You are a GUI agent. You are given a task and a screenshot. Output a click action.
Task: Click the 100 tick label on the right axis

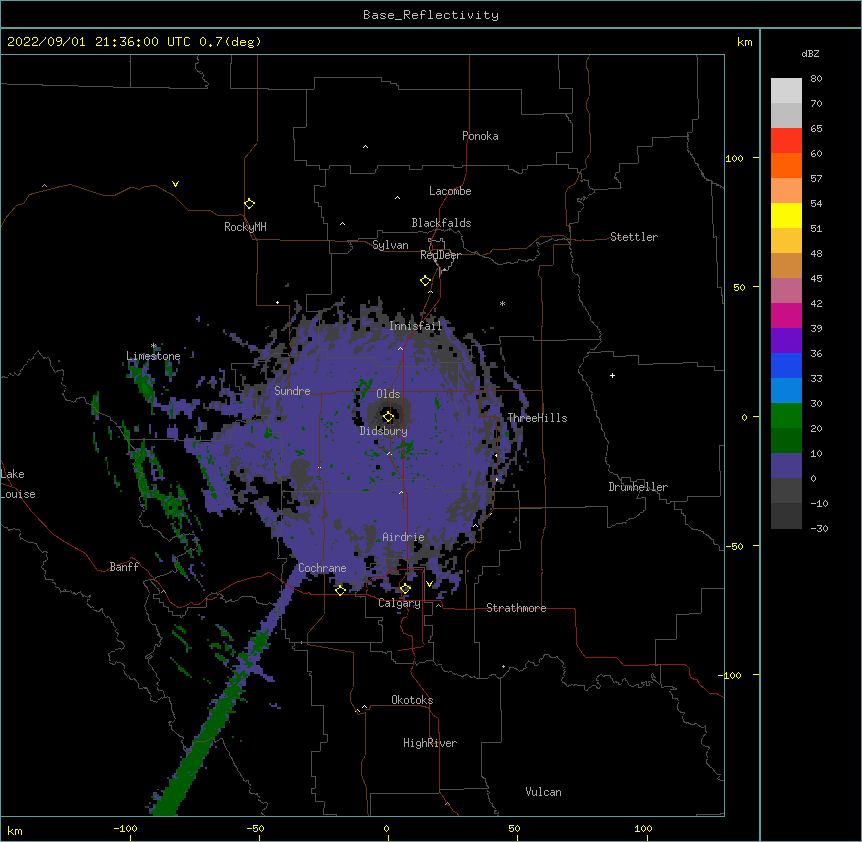click(x=734, y=158)
